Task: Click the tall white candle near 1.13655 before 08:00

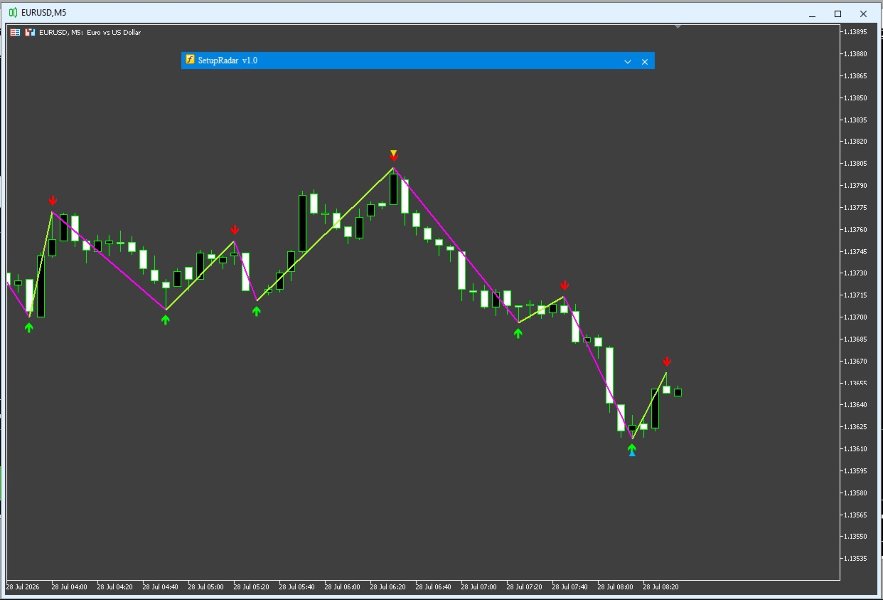Action: (x=609, y=375)
